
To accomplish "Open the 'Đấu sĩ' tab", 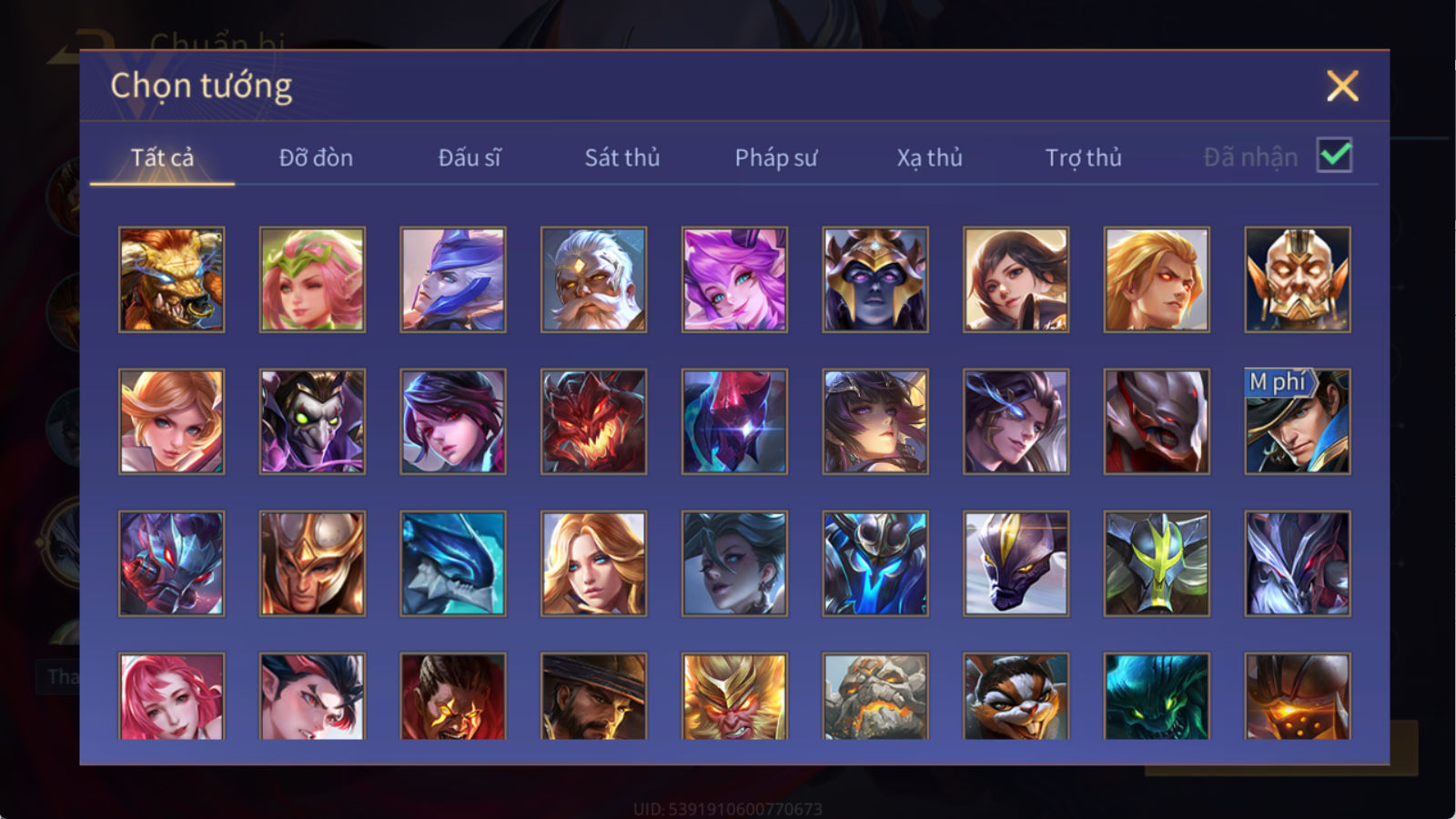I will [x=470, y=157].
